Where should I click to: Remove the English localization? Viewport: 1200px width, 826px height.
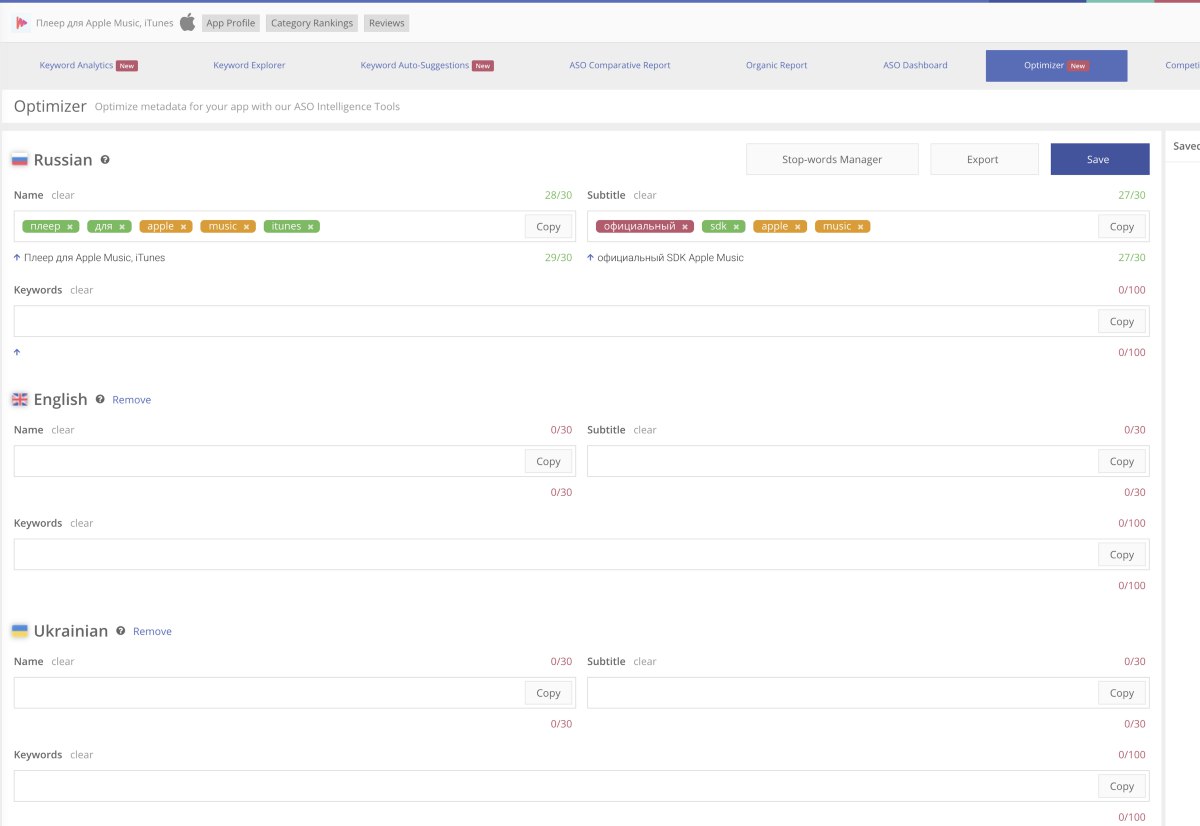coord(132,400)
